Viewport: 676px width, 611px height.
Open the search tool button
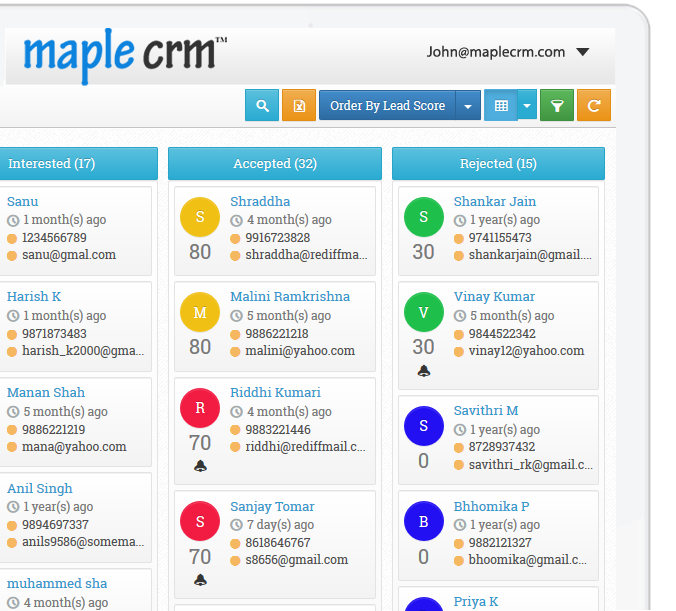262,105
